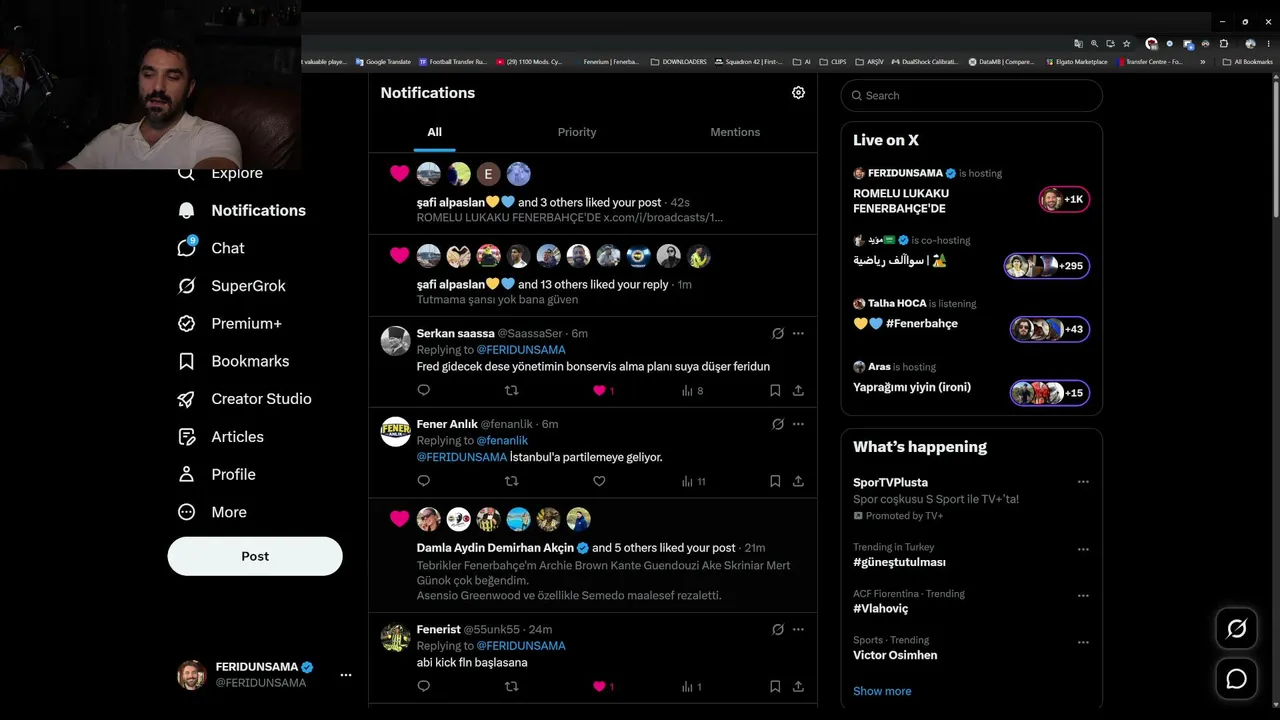Share Fenerist's tweet
The image size is (1280, 720).
coord(798,686)
